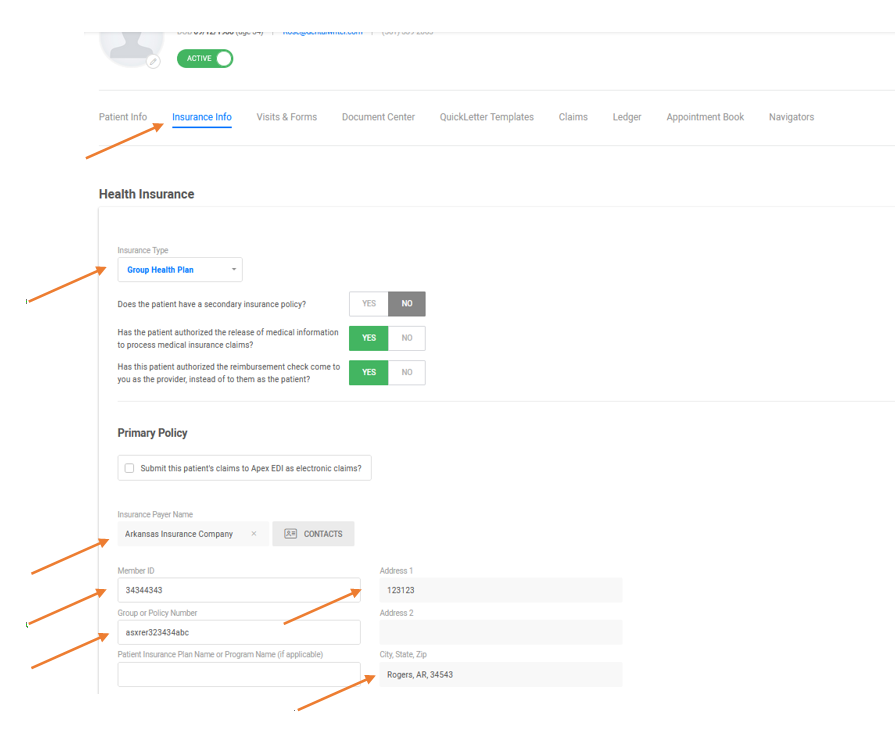Open the Insurance Payer Name selector
This screenshot has height=733, width=895.
[x=180, y=534]
